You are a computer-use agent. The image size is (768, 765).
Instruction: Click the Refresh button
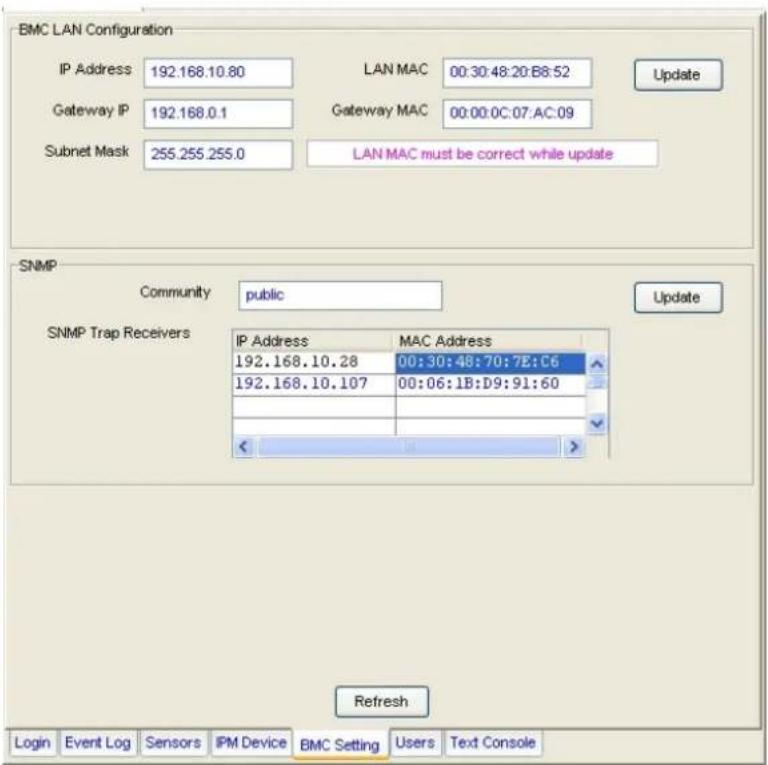[382, 701]
